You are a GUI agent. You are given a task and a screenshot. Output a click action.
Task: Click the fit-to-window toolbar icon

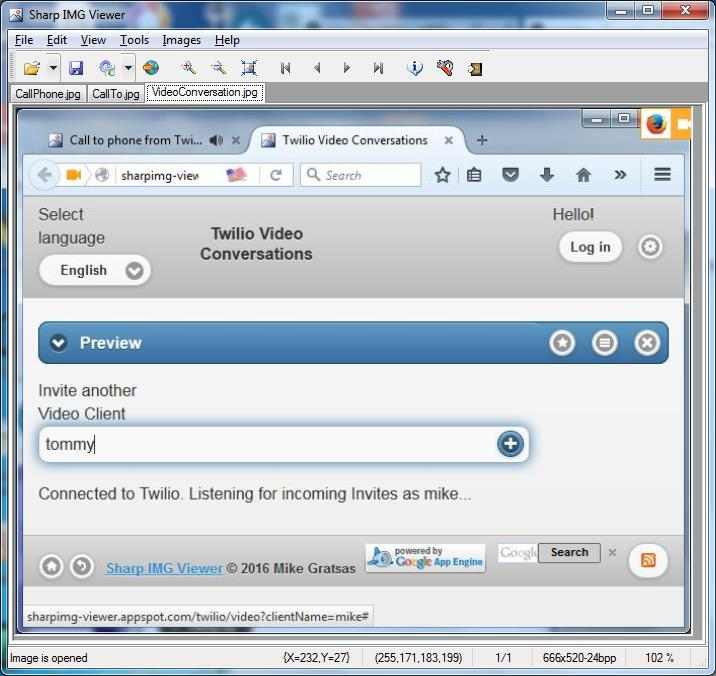tap(249, 68)
